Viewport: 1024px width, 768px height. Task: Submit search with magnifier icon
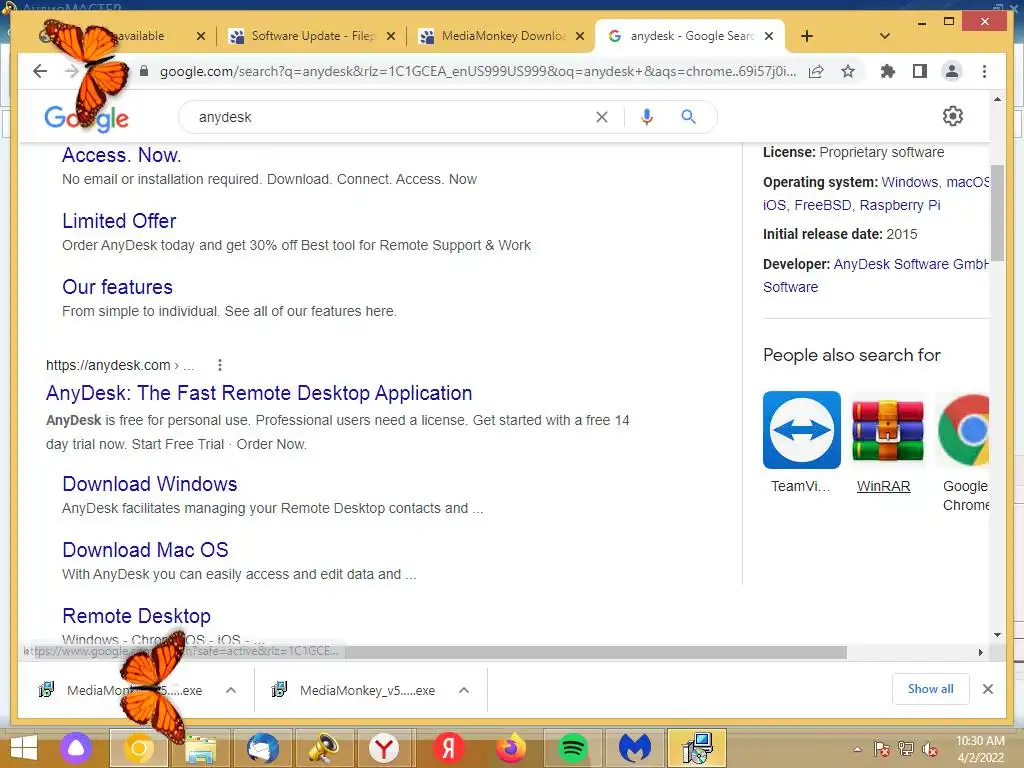click(688, 117)
